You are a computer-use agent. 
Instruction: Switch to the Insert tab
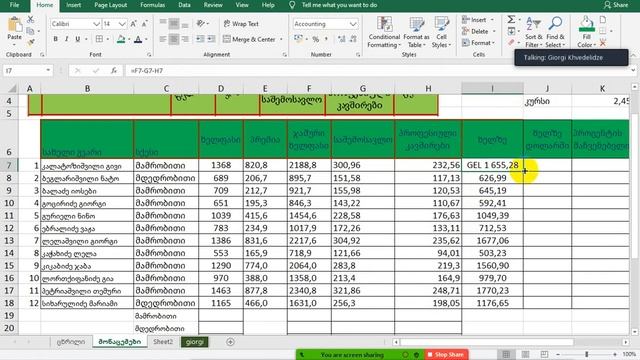tap(73, 5)
